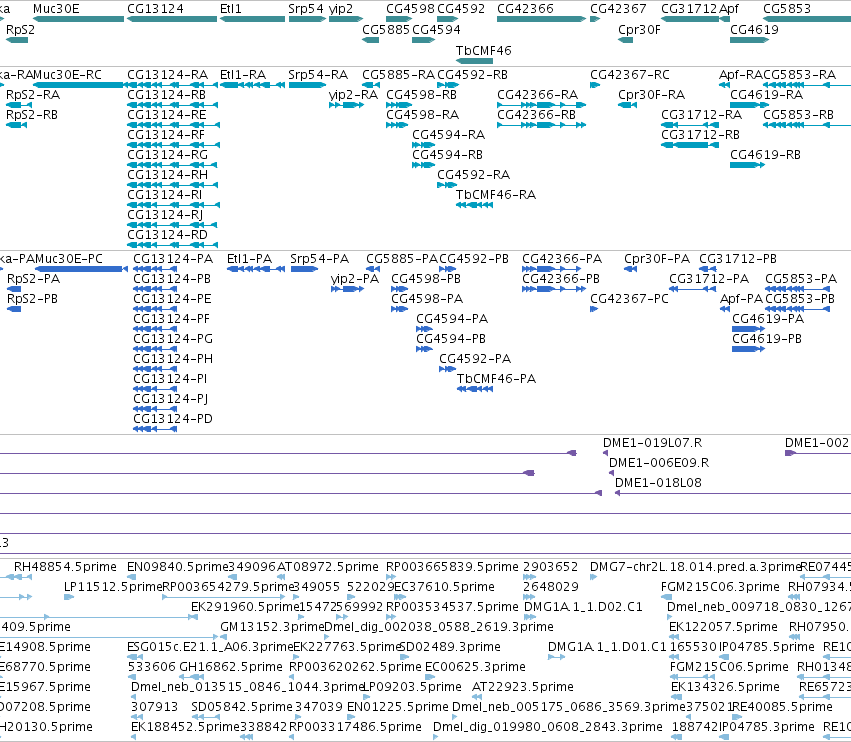The height and width of the screenshot is (742, 851).
Task: Select transcript CG42366-RB
Action: 536,115
